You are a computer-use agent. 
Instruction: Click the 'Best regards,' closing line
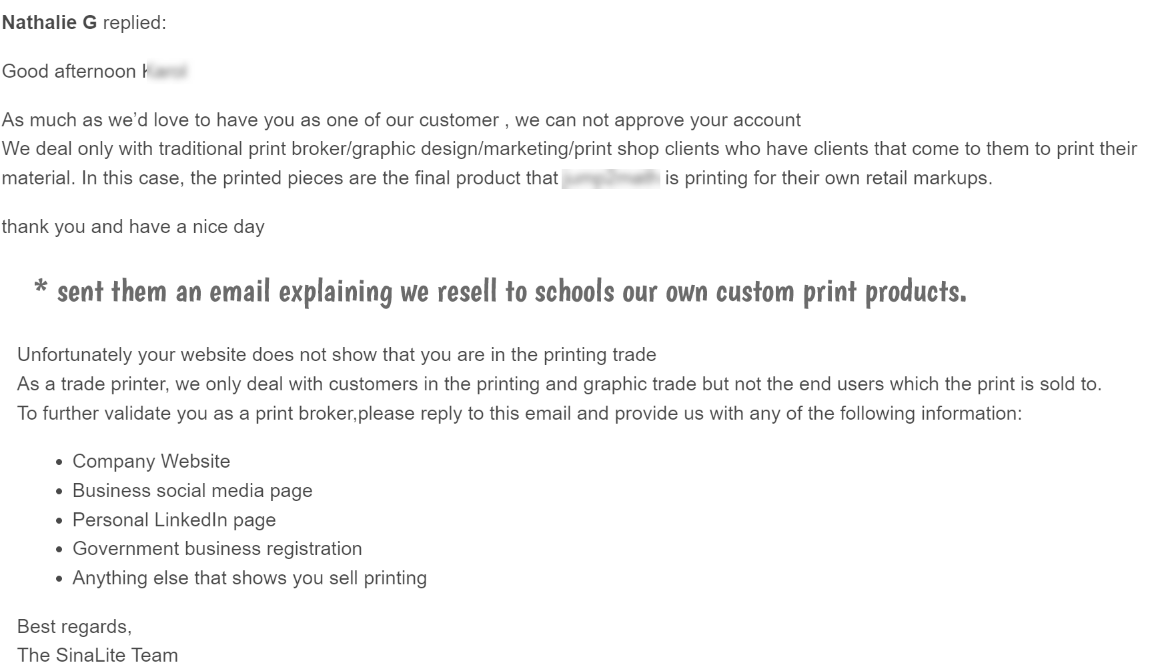click(74, 627)
